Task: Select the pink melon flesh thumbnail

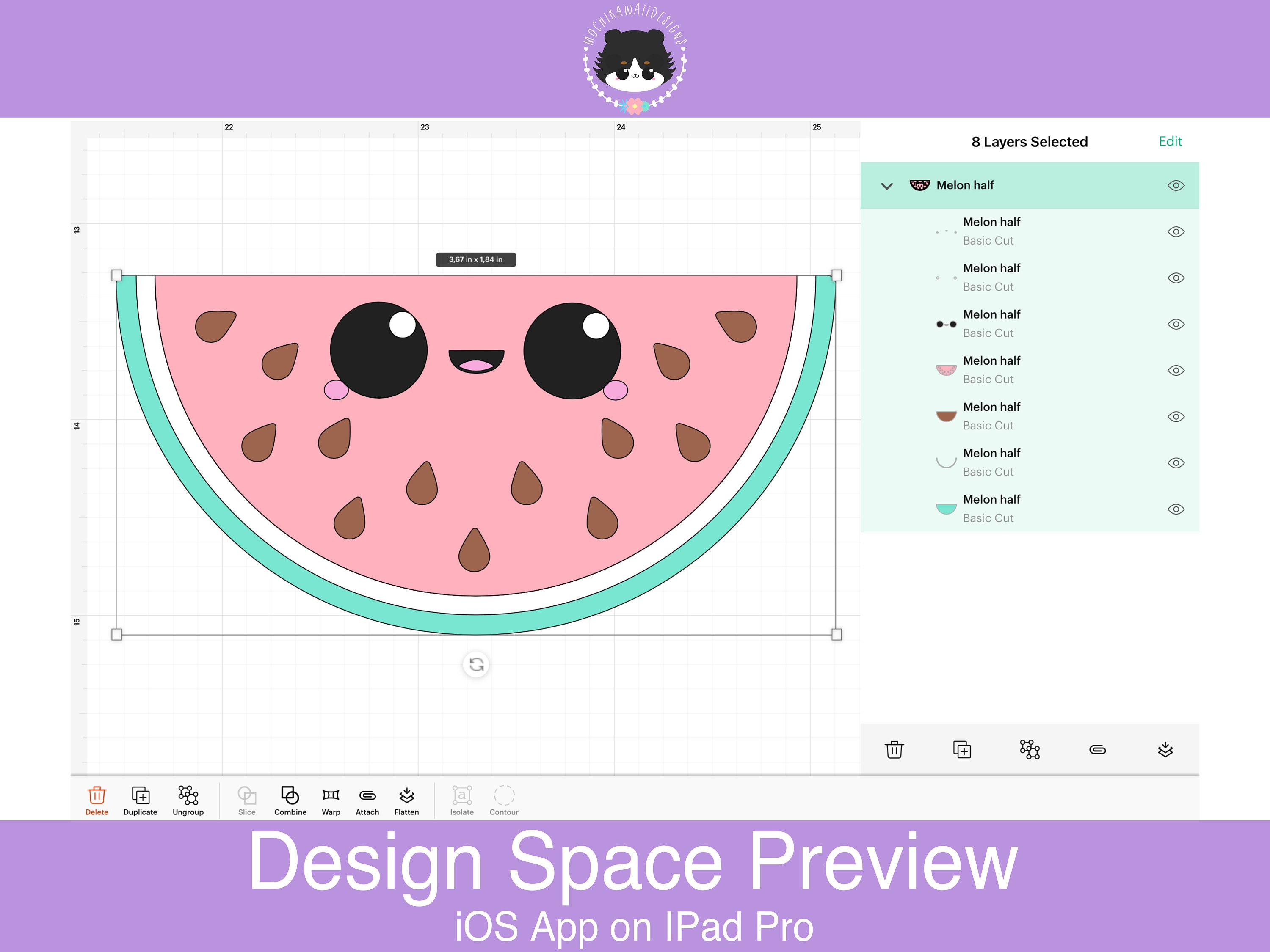Action: tap(946, 369)
